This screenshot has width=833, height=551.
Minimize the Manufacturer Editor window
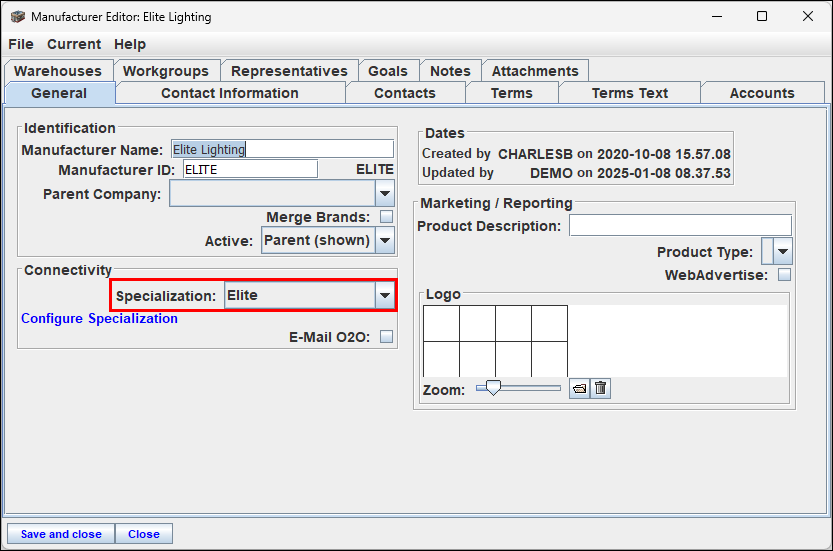[717, 16]
